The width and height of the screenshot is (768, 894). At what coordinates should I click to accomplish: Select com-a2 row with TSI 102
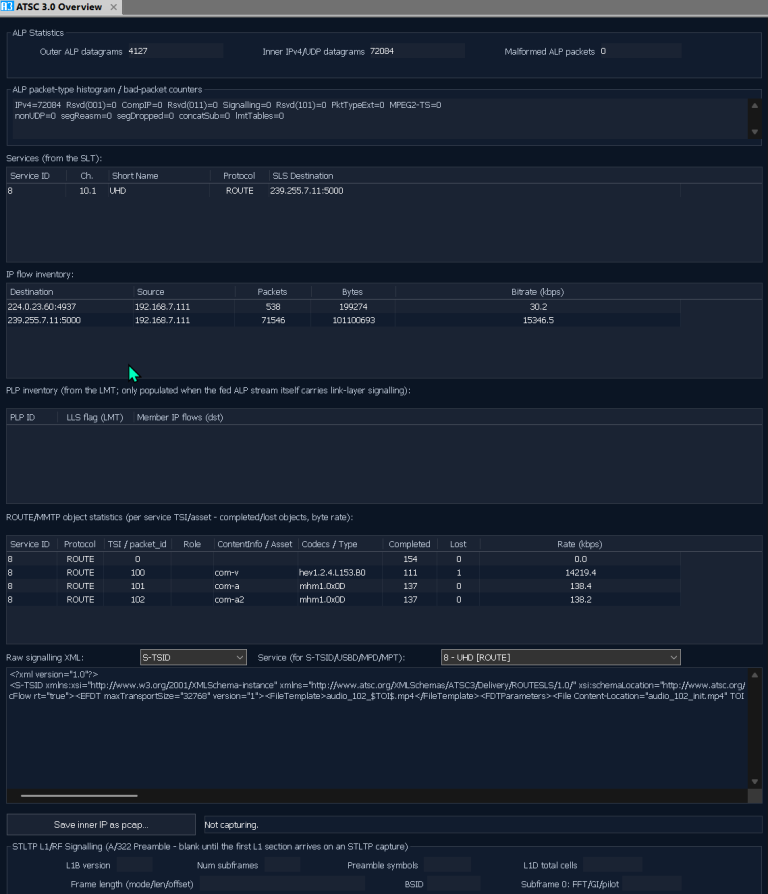(343, 600)
